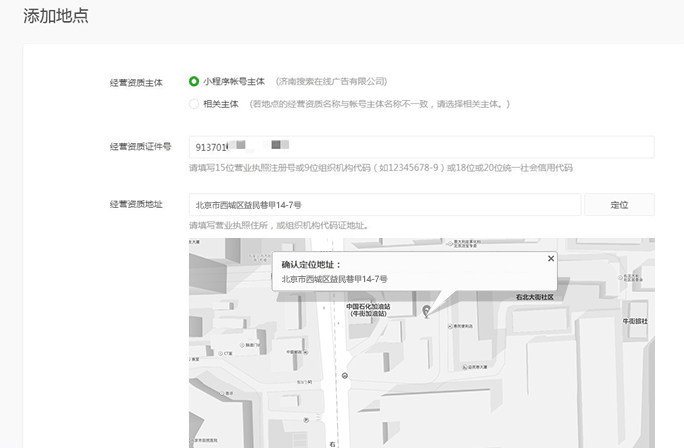Click into the 经营资质地址 address field
684x448 pixels.
pos(384,204)
